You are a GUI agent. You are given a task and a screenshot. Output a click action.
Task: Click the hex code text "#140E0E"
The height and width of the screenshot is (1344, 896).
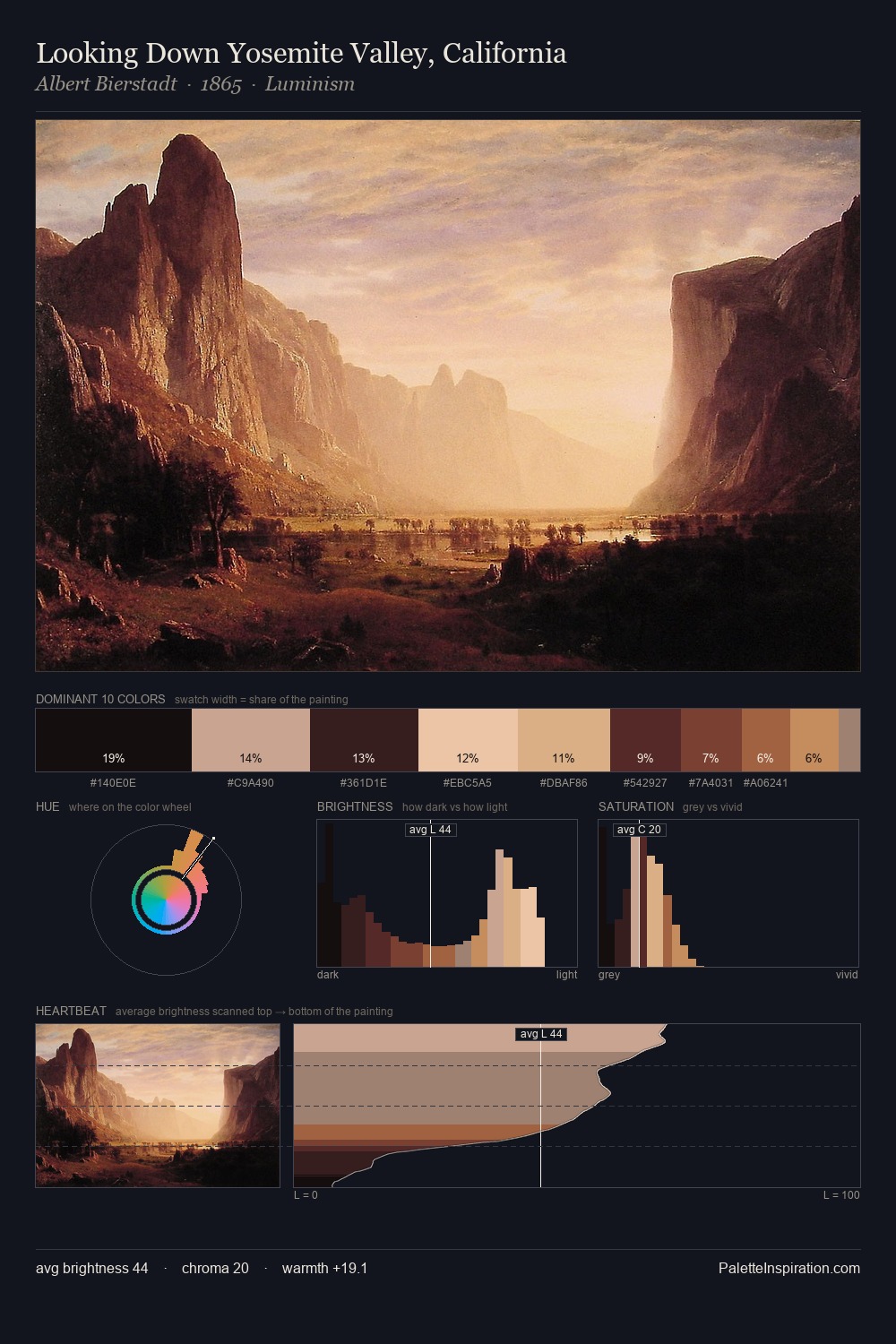113,783
